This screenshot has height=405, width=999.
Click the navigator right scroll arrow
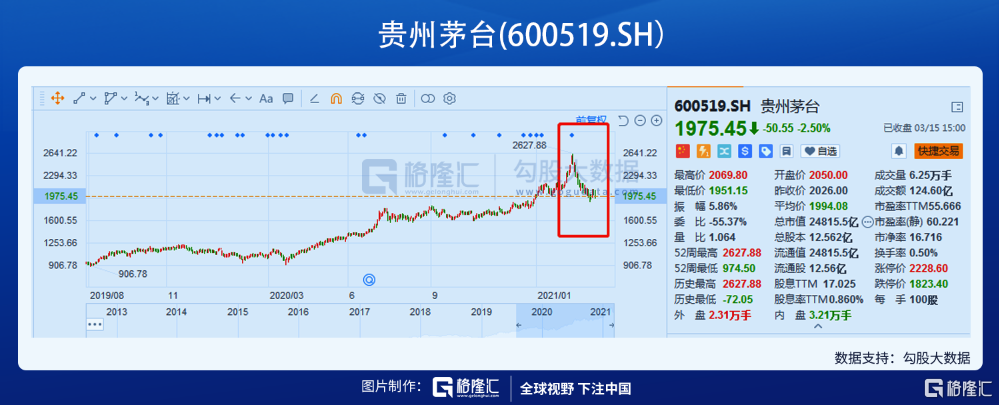612,325
